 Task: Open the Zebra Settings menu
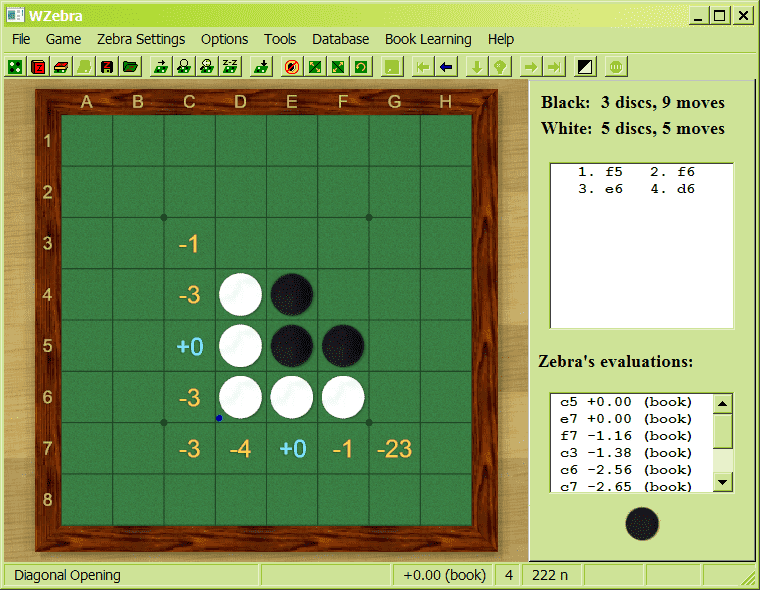[141, 39]
